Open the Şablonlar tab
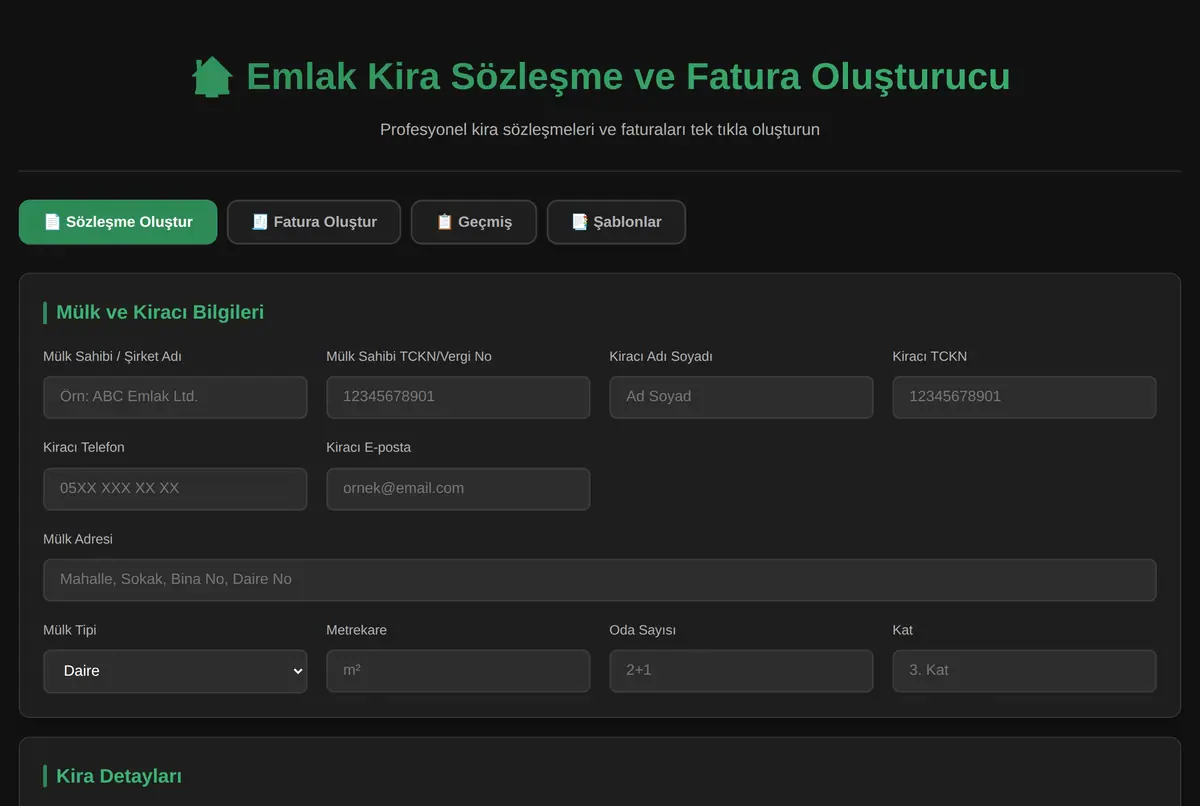 (x=616, y=222)
